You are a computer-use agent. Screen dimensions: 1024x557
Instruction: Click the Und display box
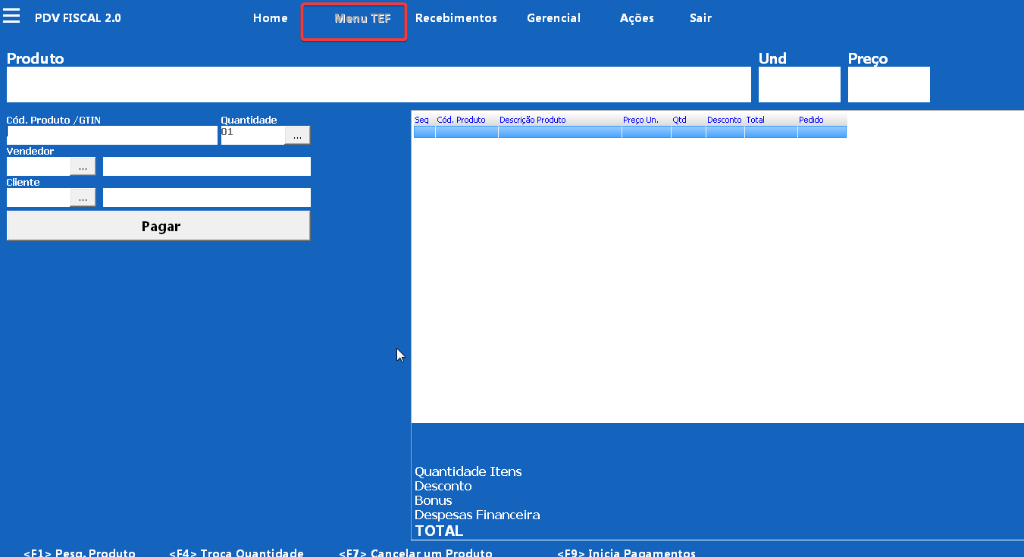click(799, 85)
